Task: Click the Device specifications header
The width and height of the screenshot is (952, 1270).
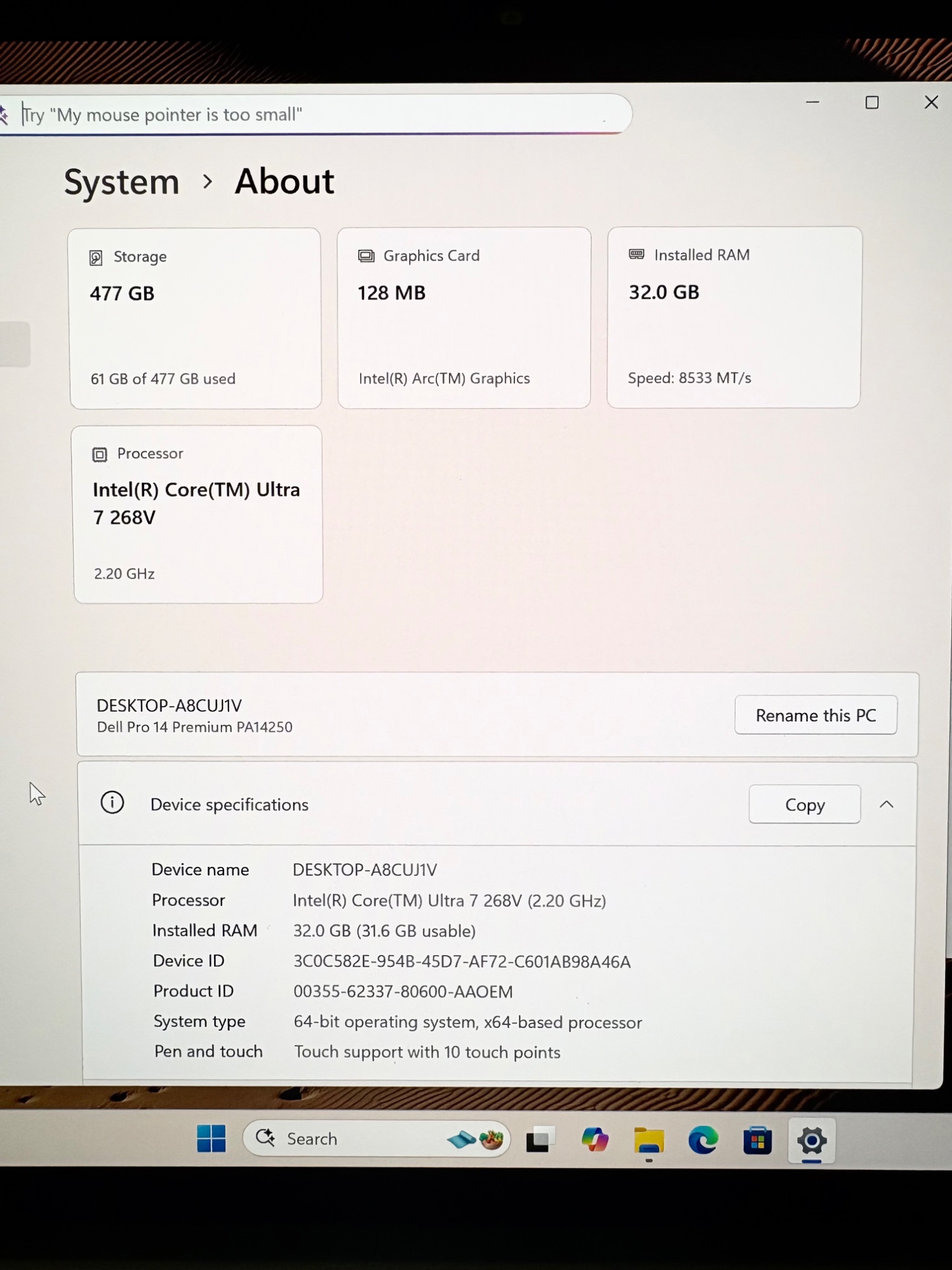Action: pyautogui.click(x=229, y=805)
